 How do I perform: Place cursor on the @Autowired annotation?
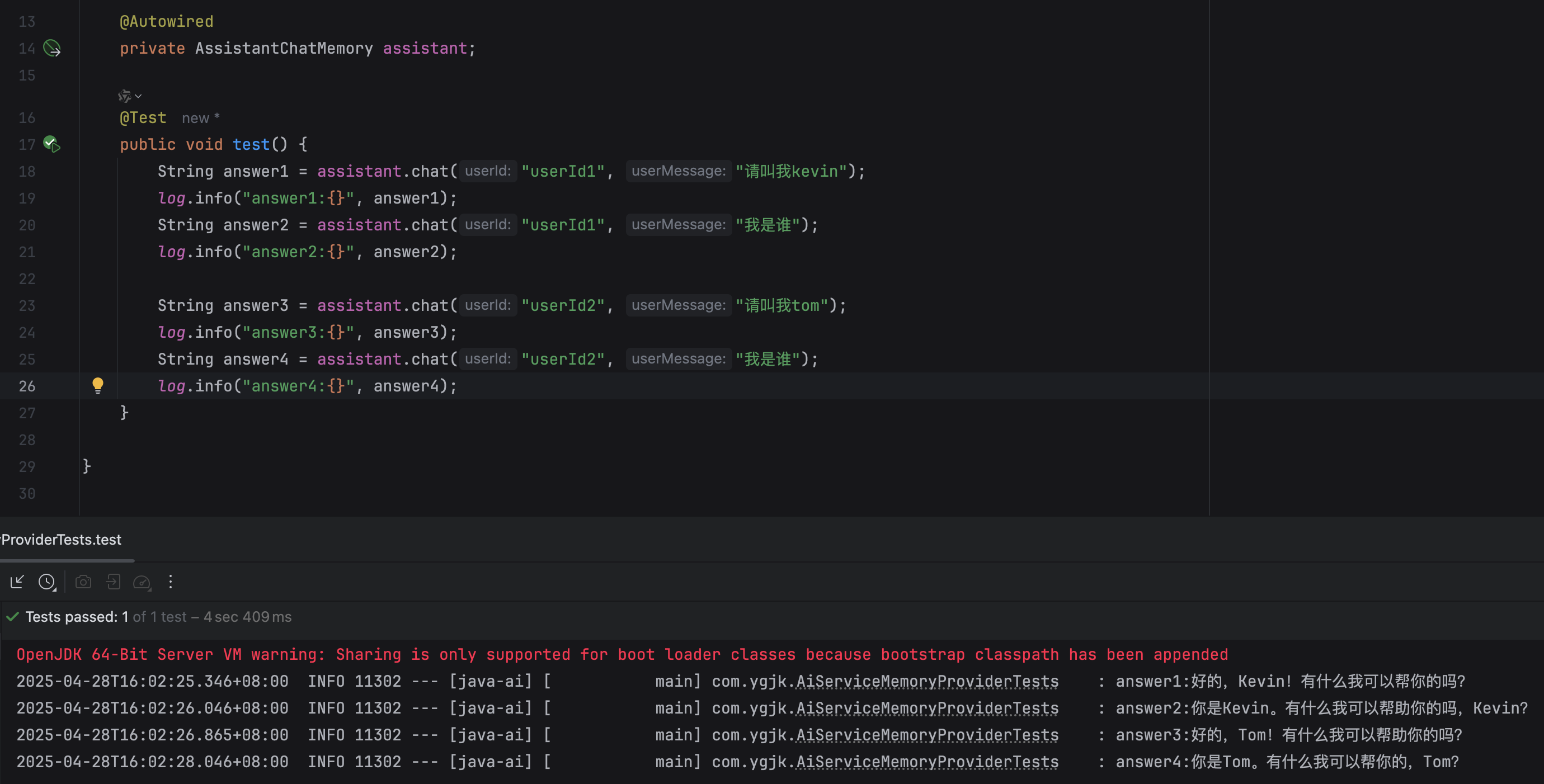point(166,22)
